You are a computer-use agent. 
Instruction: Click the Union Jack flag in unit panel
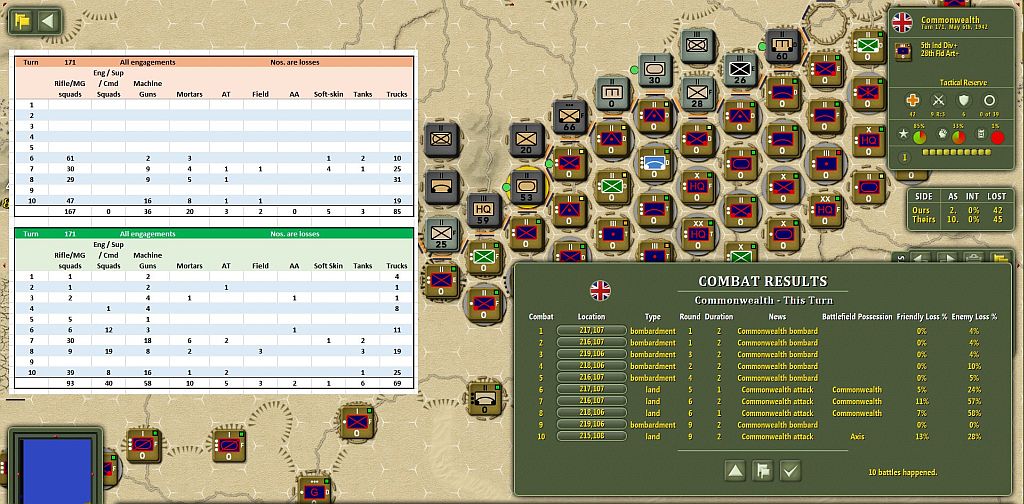[x=902, y=23]
